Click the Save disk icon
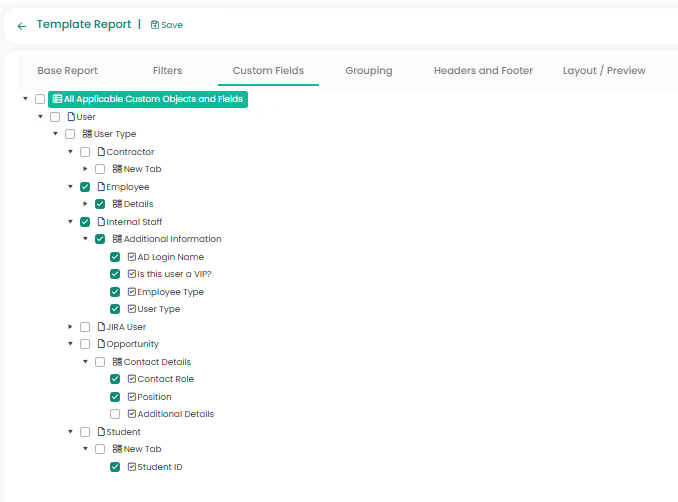The height and width of the screenshot is (502, 678). (x=155, y=25)
